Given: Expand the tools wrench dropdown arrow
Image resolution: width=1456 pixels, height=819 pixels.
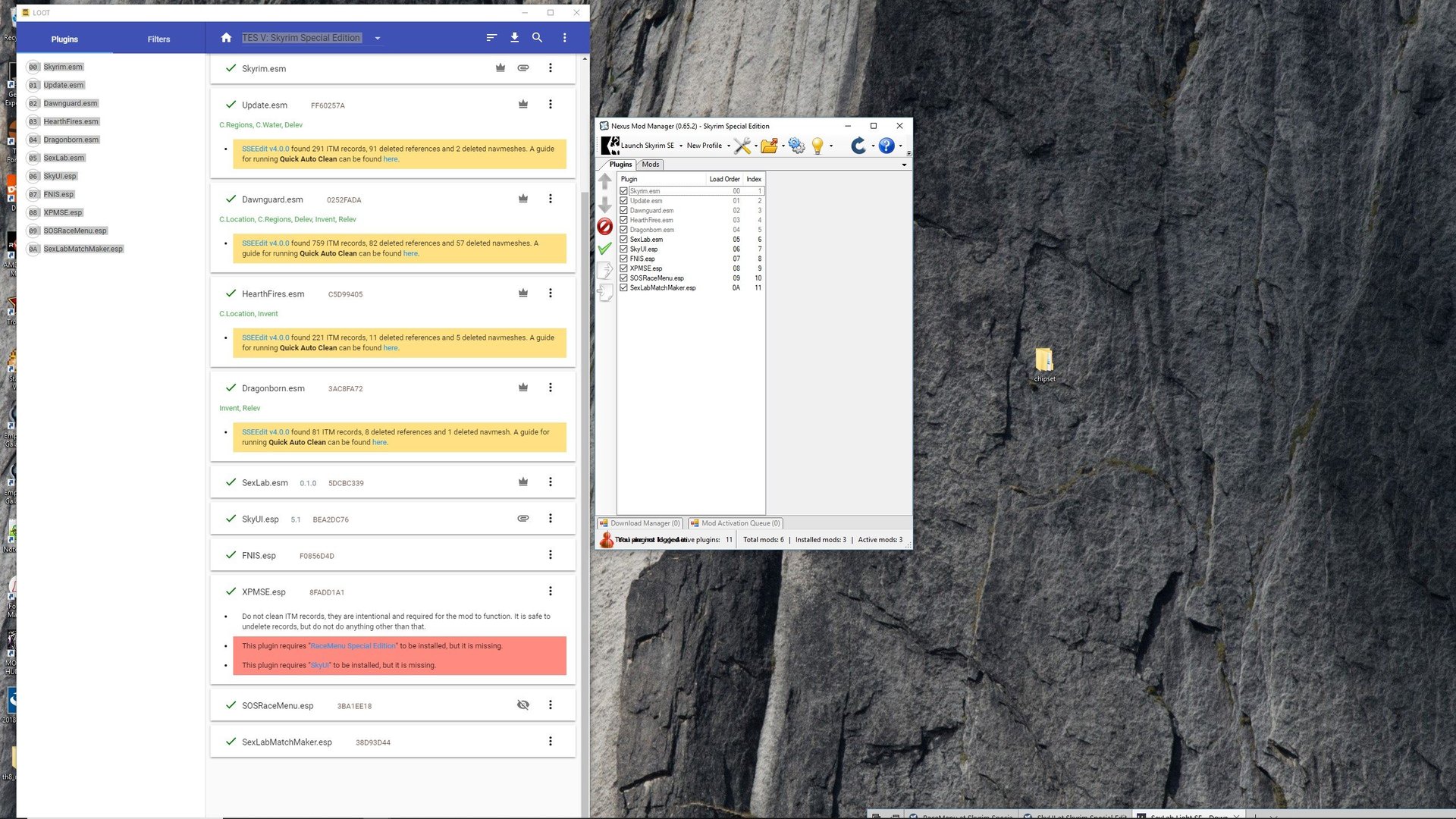Looking at the screenshot, I should pos(756,146).
